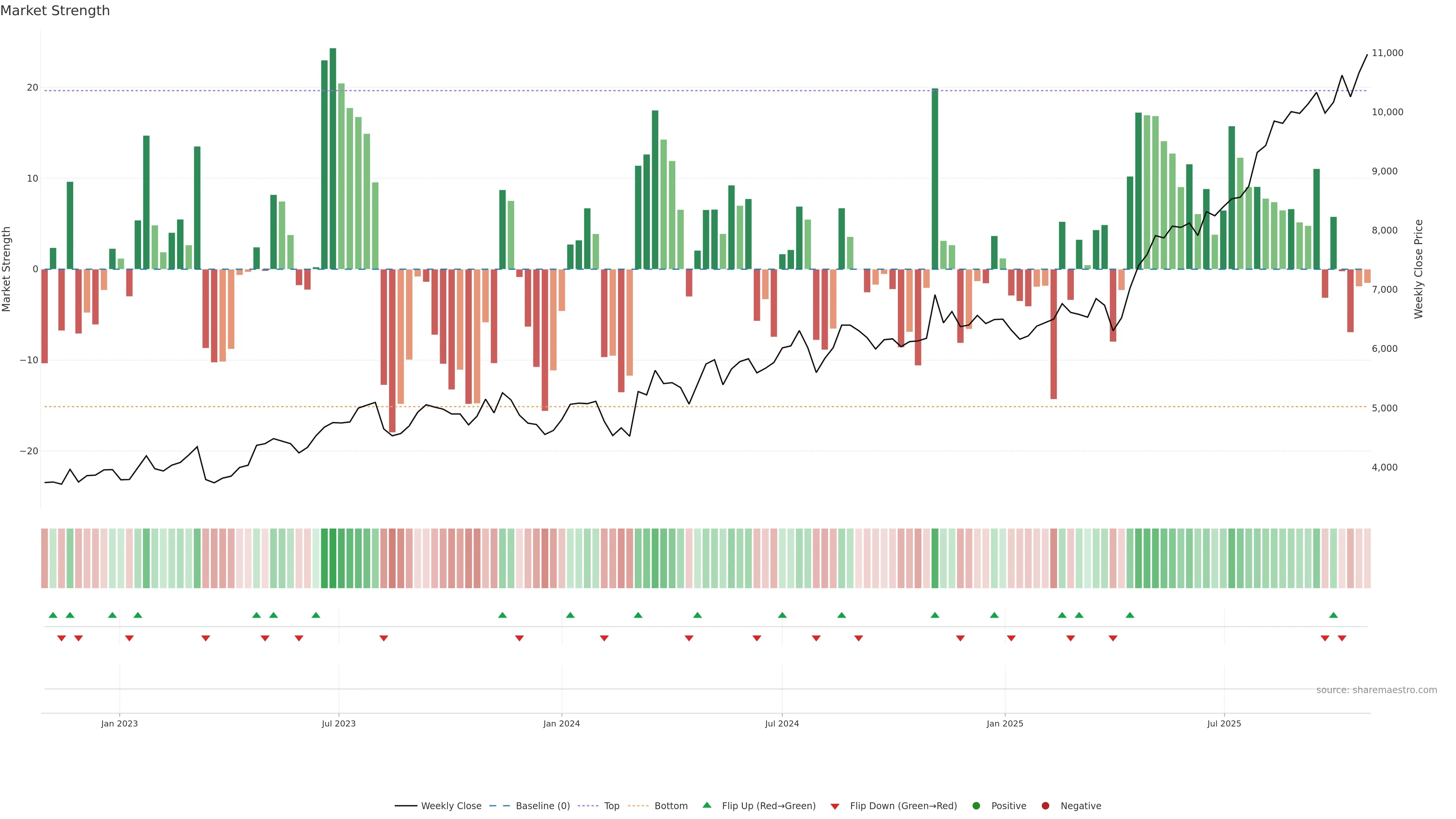Click the Jul 2025 x-axis label

click(x=1224, y=723)
